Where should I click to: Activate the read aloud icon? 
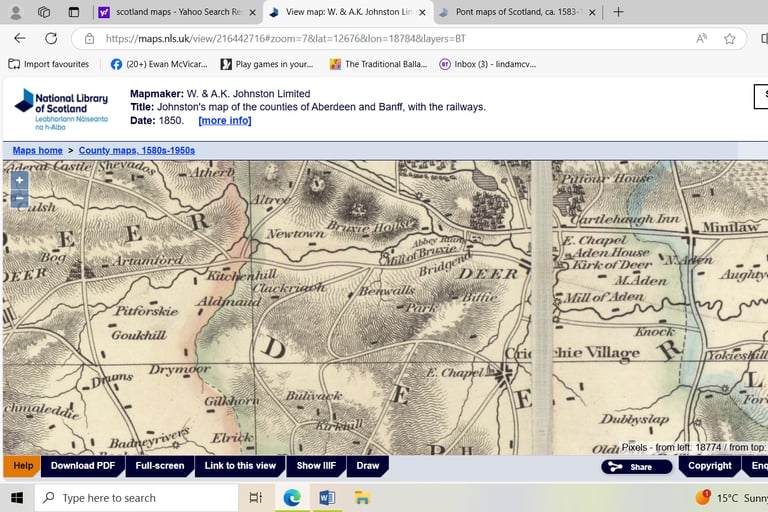[x=701, y=38]
